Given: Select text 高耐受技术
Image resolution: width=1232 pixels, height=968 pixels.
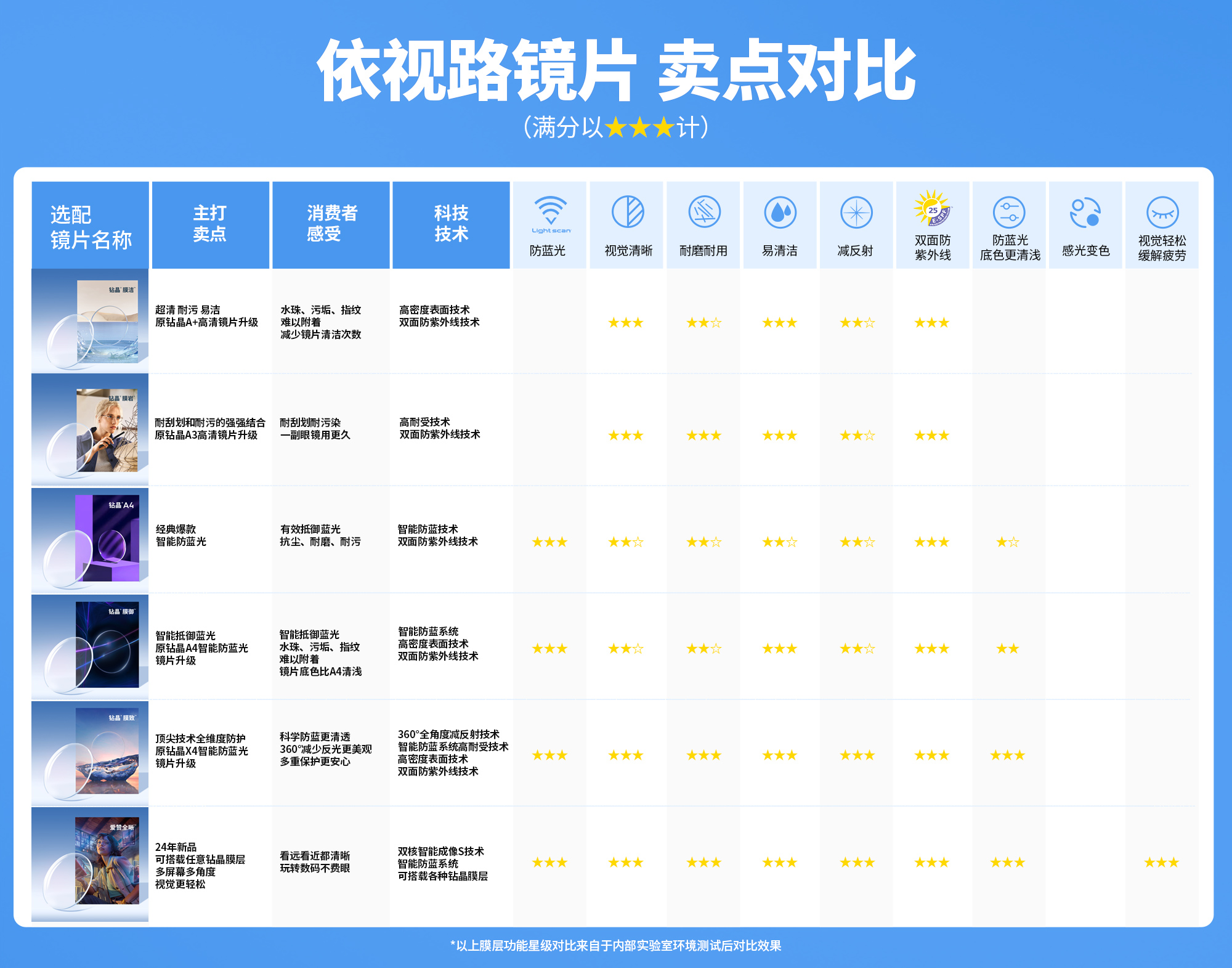Looking at the screenshot, I should pos(424,422).
